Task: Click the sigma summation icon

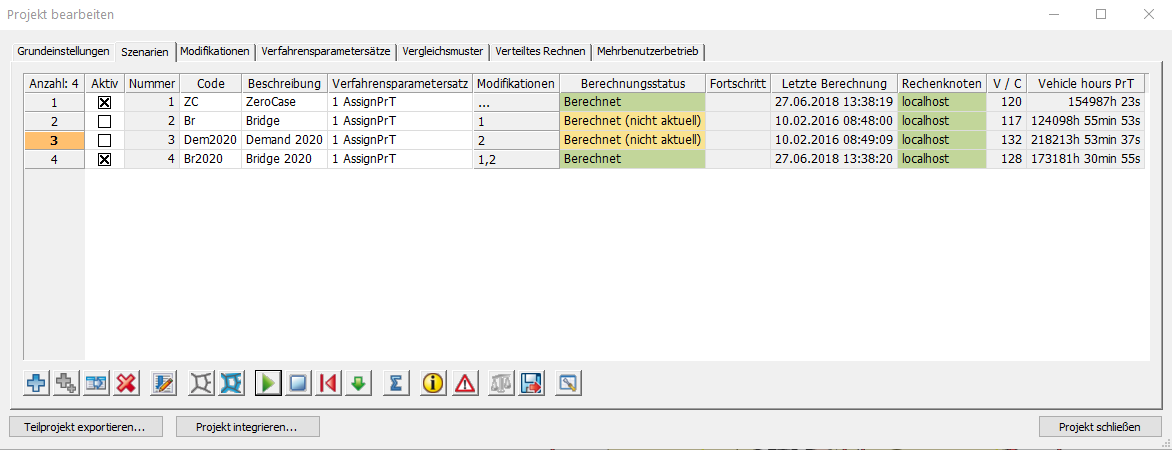Action: [395, 383]
